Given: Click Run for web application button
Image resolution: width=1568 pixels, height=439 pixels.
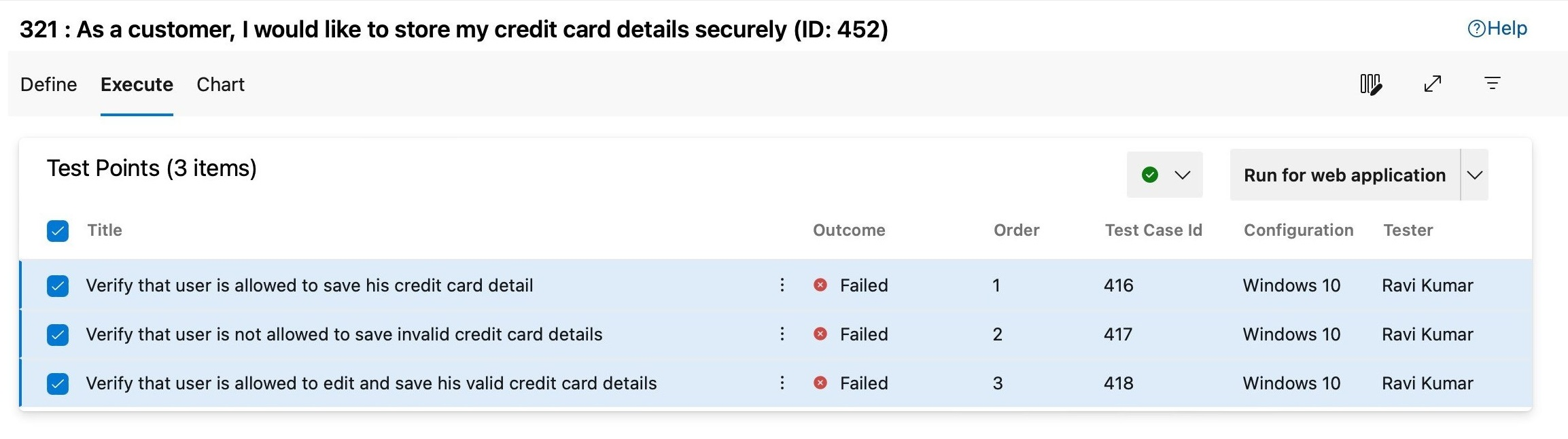Looking at the screenshot, I should pos(1344,175).
